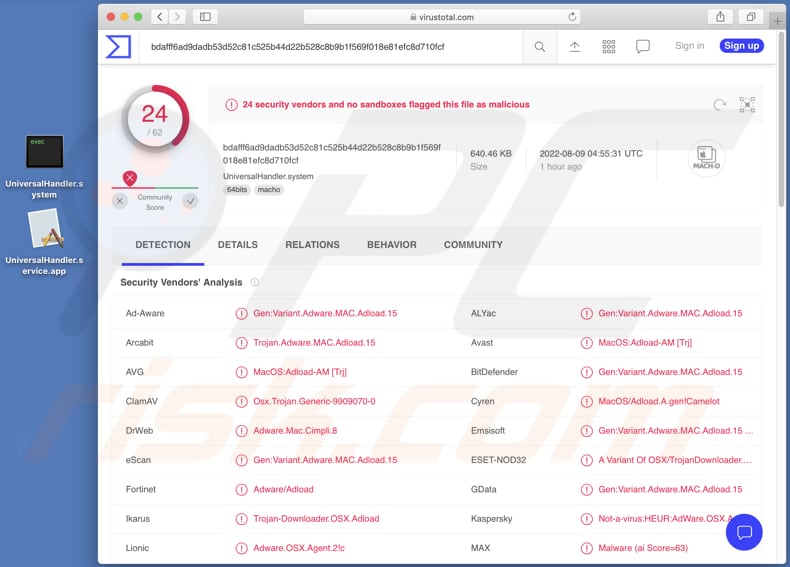
Task: Open the DETECTION tab
Action: pos(163,245)
